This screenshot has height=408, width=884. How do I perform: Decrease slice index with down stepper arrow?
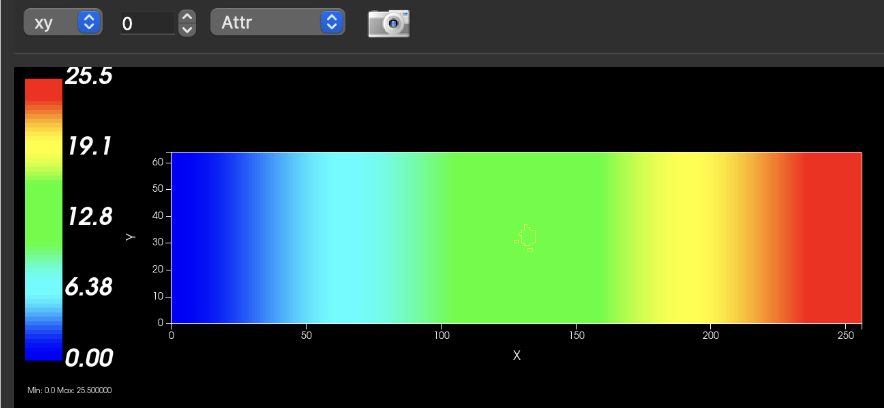(x=187, y=29)
